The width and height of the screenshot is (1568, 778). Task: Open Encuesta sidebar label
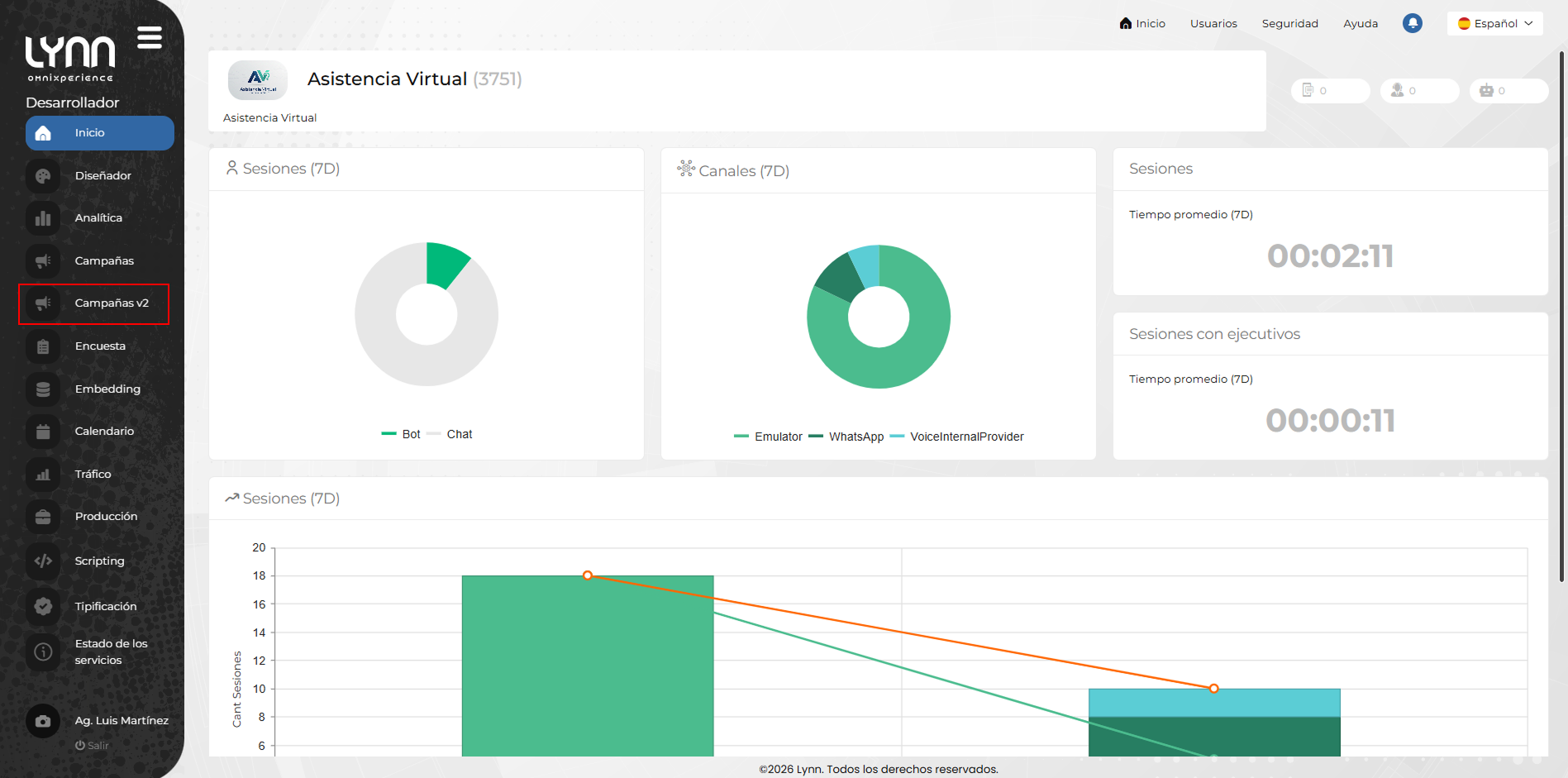pos(100,346)
